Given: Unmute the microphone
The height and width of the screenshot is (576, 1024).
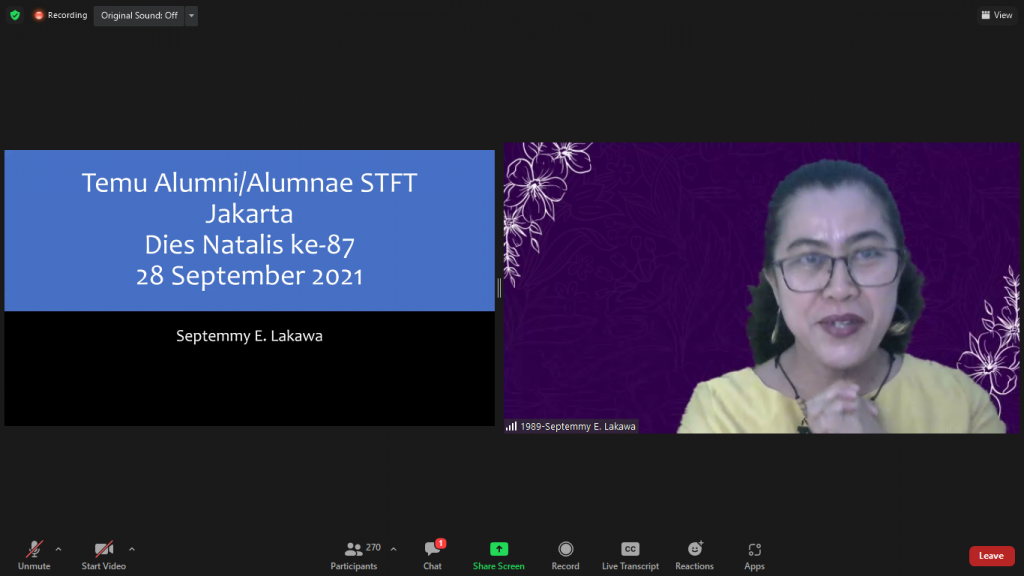Looking at the screenshot, I should click(34, 556).
